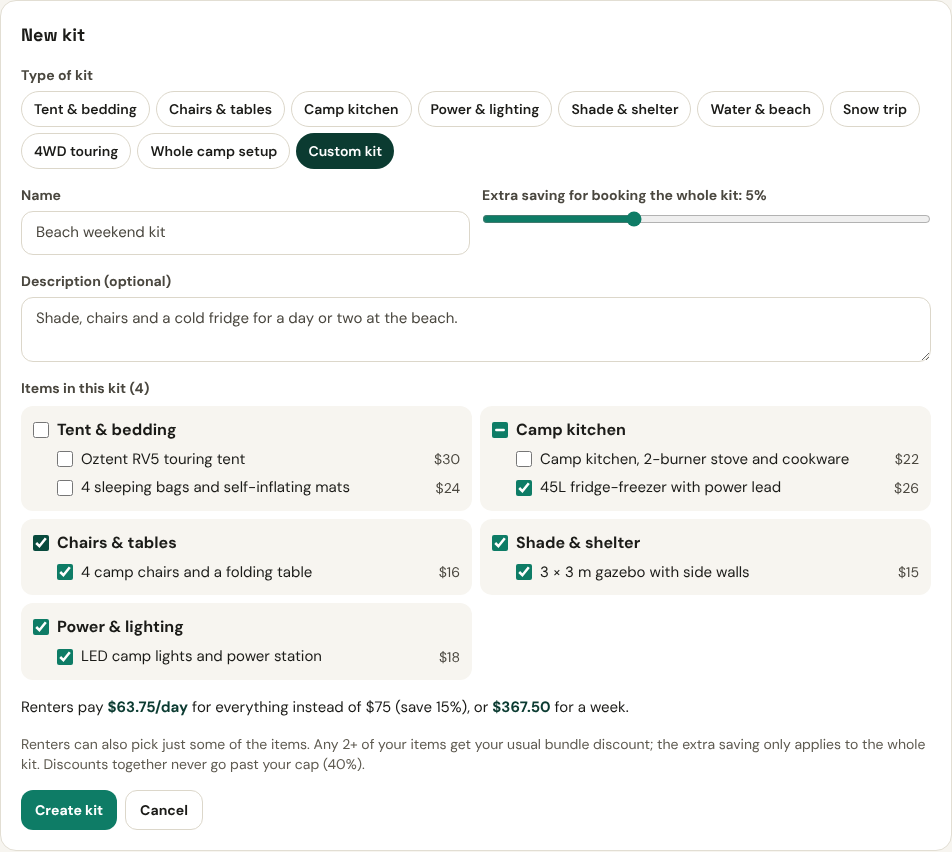Uncheck the Power & lighting group checkbox
This screenshot has height=852, width=952.
pos(41,627)
